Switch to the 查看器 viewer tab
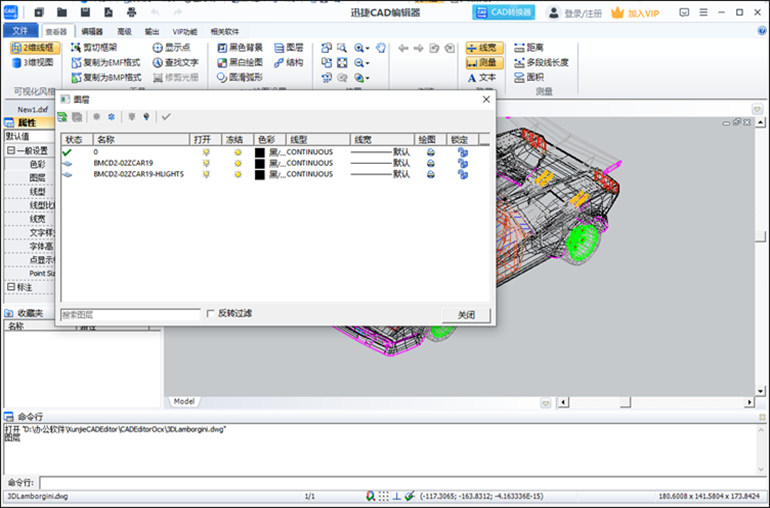Viewport: 770px width, 508px height. point(56,31)
